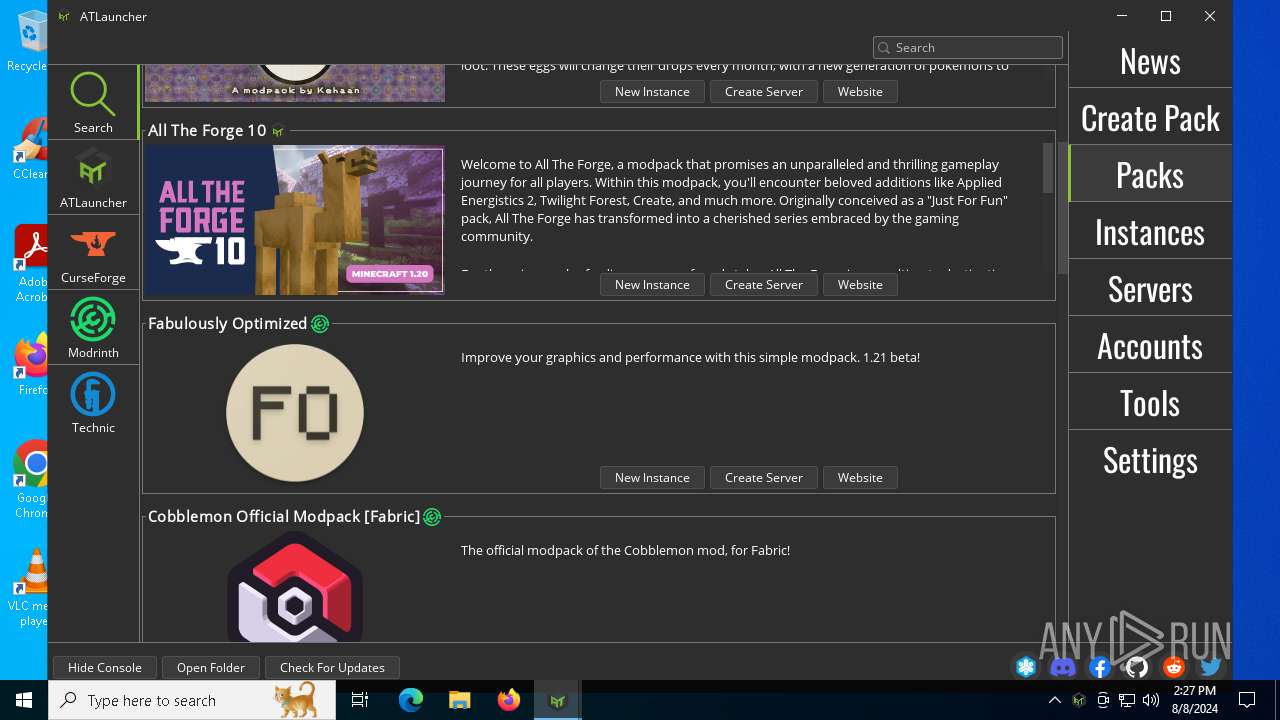Screen dimensions: 1280x720
Task: Click the Modrinth badge beside Cobblemon Official Modpack
Action: coord(432,517)
